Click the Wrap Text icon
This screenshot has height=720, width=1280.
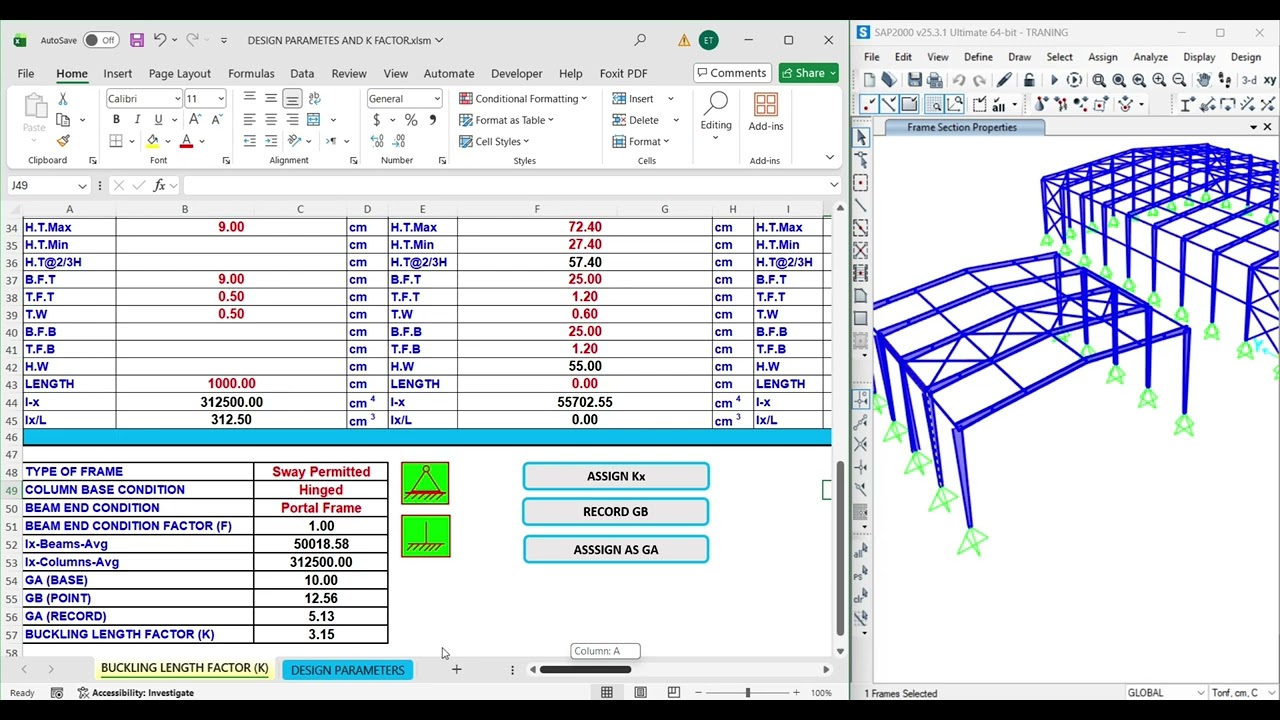pyautogui.click(x=314, y=99)
